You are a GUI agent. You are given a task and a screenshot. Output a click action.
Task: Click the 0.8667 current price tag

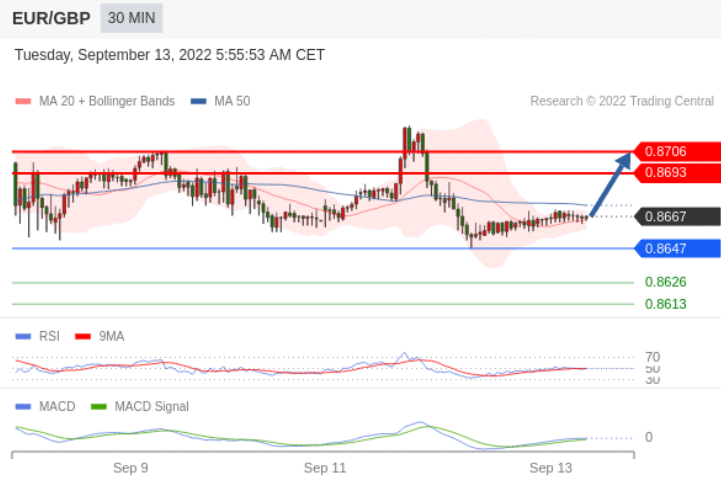click(677, 216)
